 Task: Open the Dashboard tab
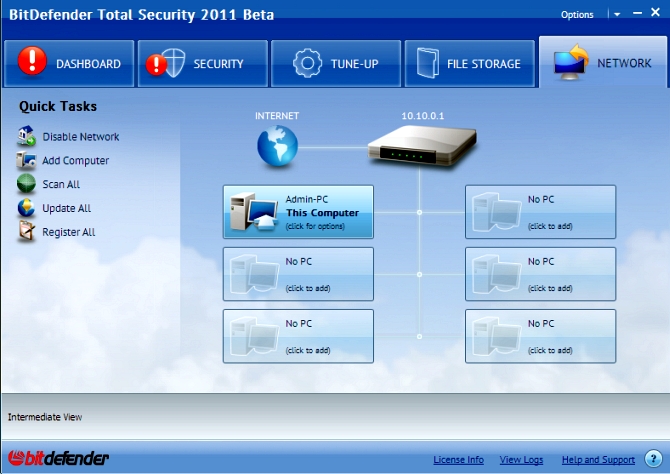click(69, 64)
